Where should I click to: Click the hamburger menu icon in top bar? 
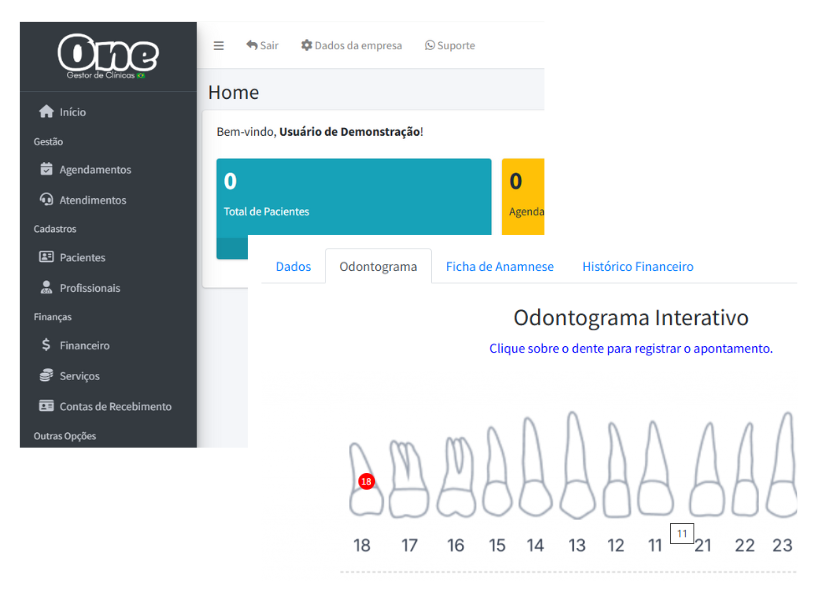(x=218, y=46)
